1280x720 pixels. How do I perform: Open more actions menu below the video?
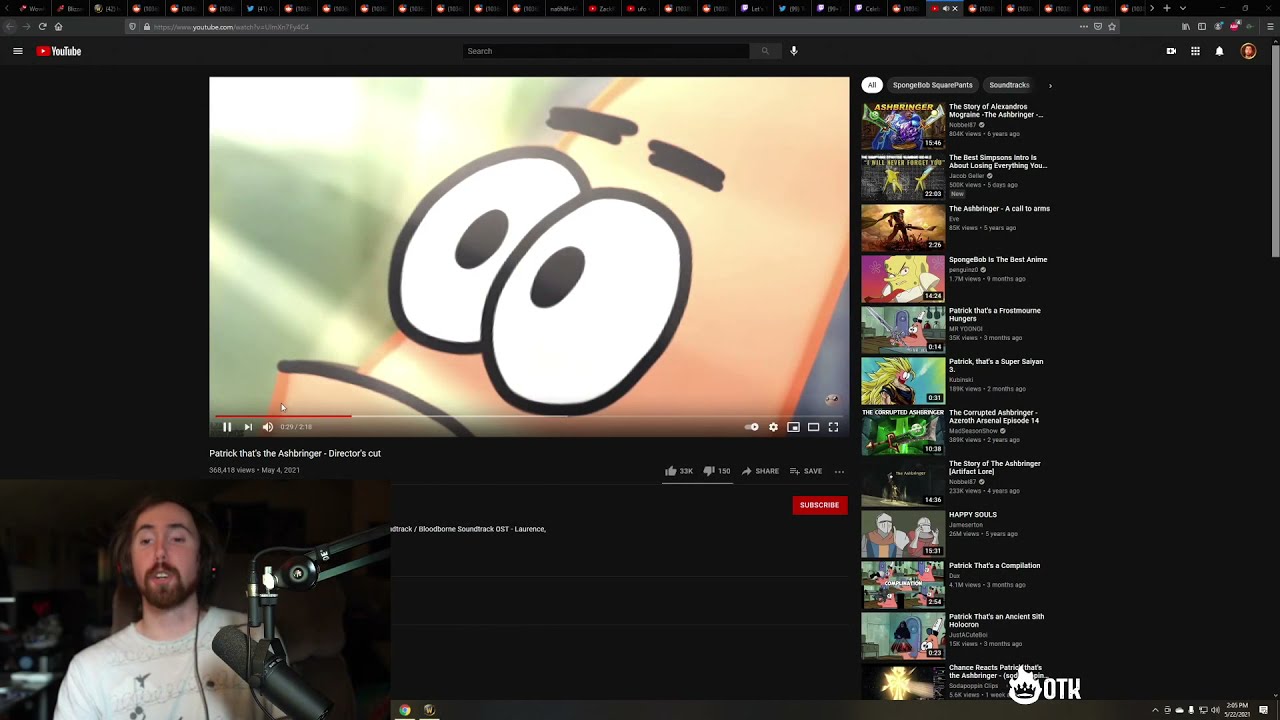(839, 471)
